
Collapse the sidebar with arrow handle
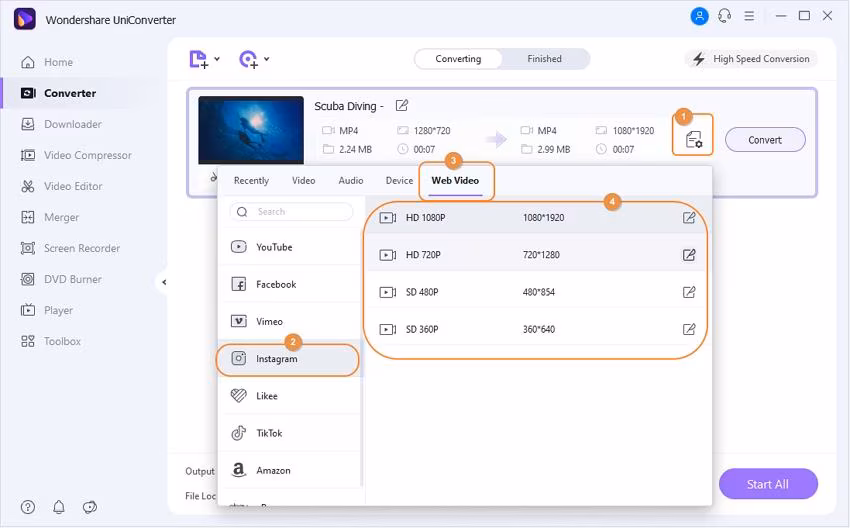[164, 282]
